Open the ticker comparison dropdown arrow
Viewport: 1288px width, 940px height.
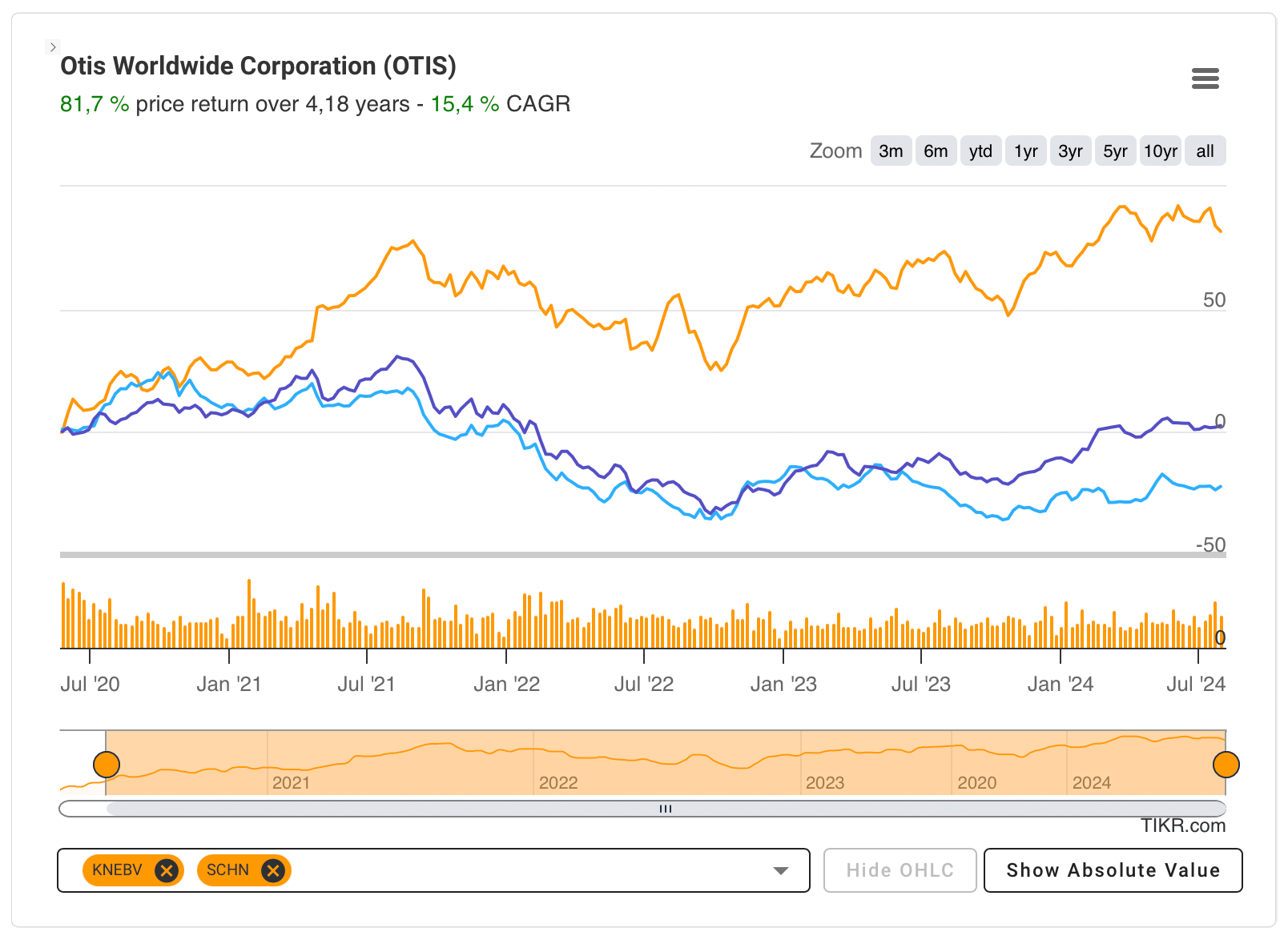coord(781,870)
